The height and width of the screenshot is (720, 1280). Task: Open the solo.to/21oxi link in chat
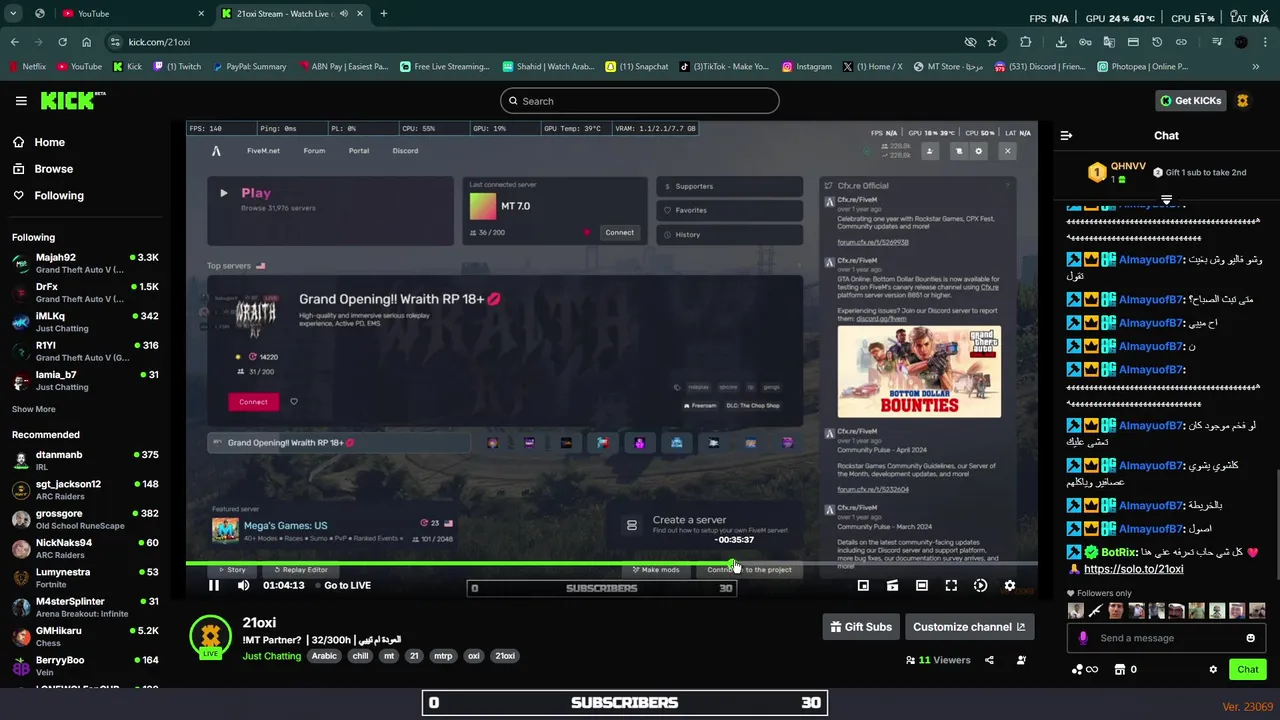1133,569
